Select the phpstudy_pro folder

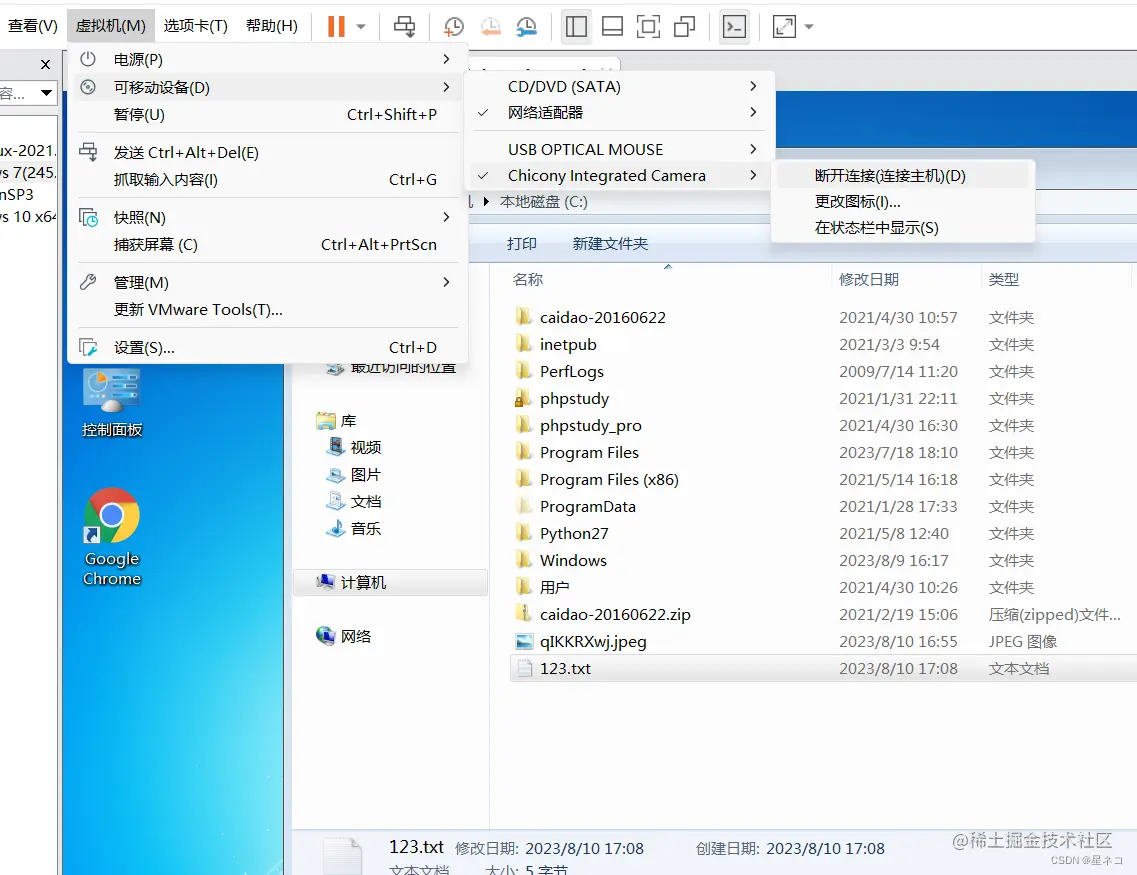click(590, 425)
